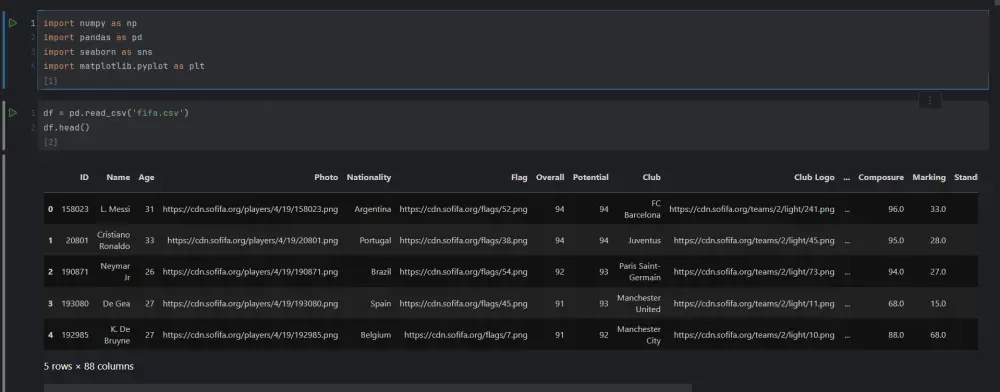Click the df = pd.read_csv('fifa.csv') line
The width and height of the screenshot is (1000, 392).
[116, 113]
